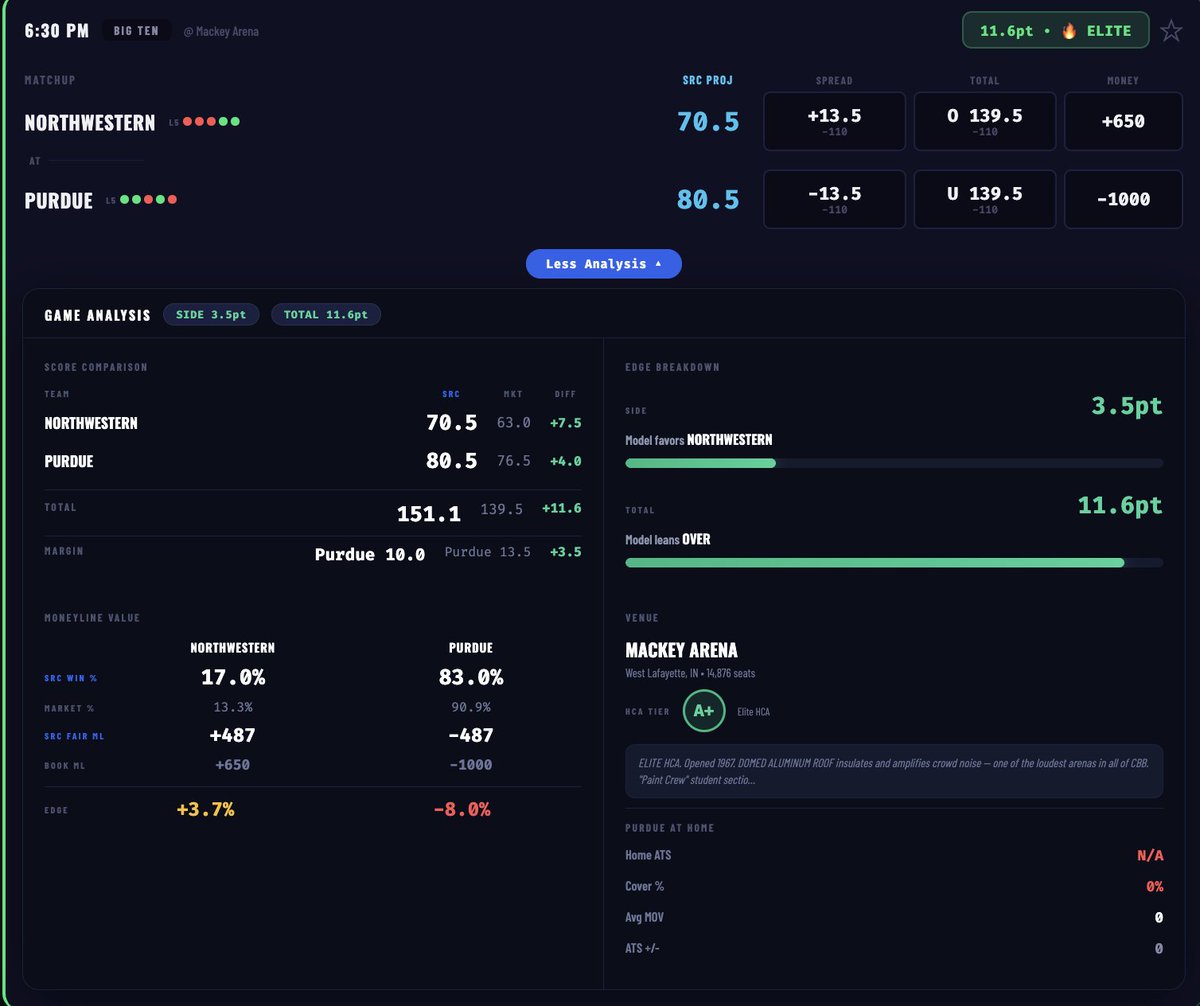
Task: Click 3.5pt side edge value
Action: (1127, 406)
